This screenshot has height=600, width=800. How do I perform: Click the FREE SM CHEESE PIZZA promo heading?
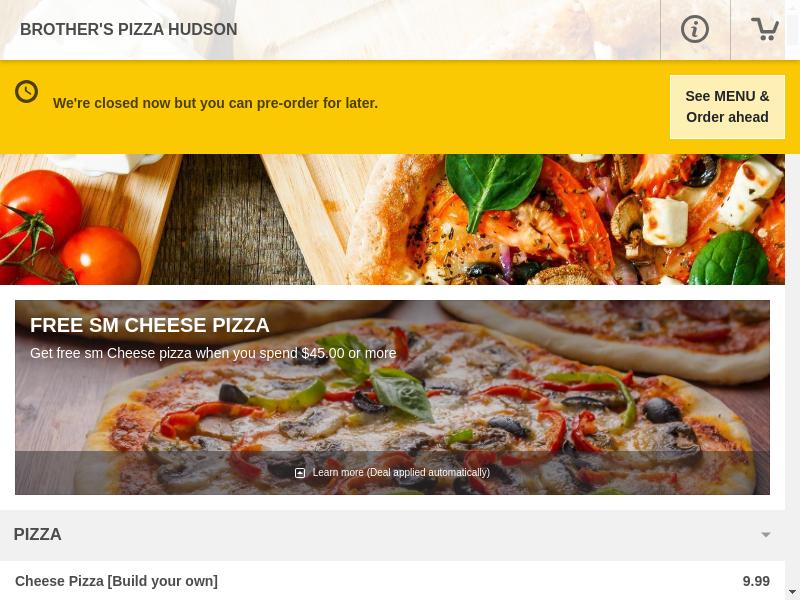coord(149,325)
